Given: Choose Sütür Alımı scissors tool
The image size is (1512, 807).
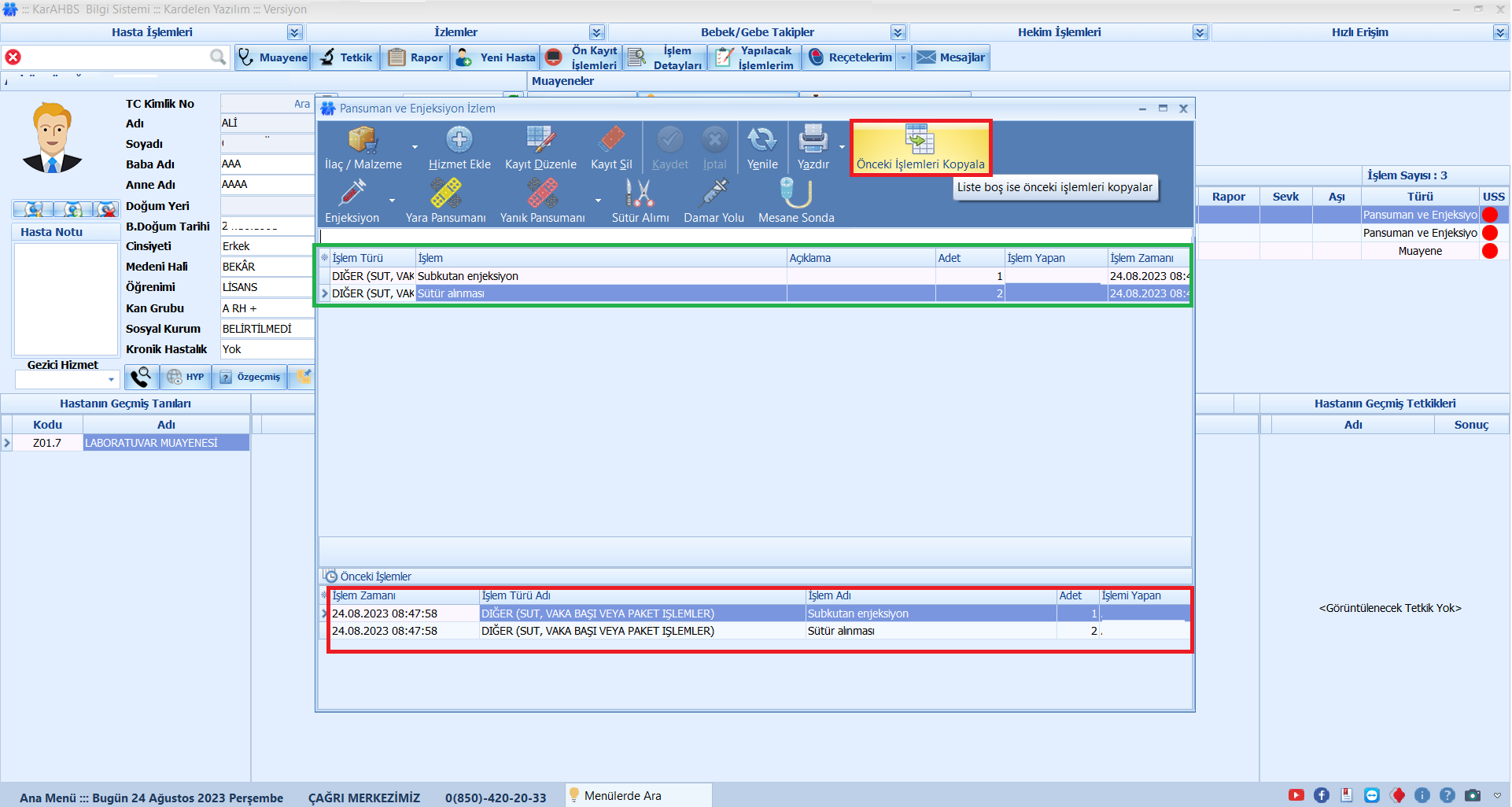Looking at the screenshot, I should [x=640, y=201].
